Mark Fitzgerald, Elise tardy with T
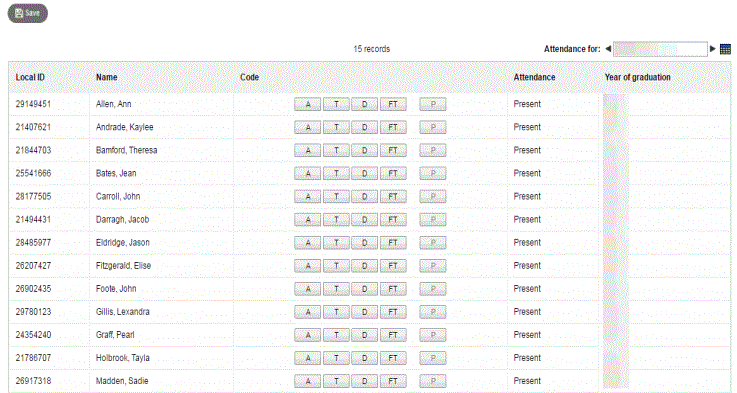The height and width of the screenshot is (393, 737). pos(336,266)
